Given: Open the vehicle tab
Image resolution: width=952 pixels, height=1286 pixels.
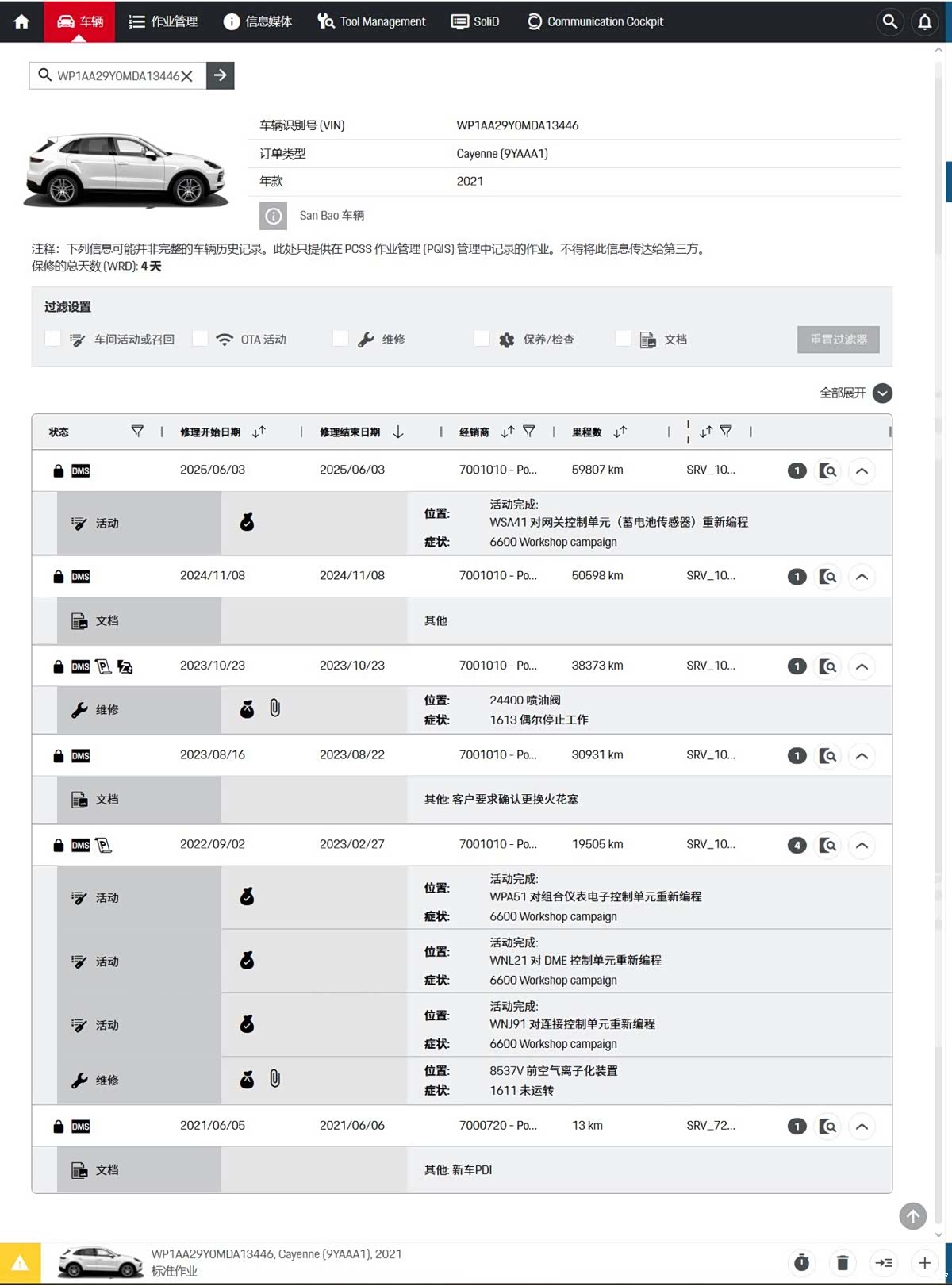Looking at the screenshot, I should 79,21.
